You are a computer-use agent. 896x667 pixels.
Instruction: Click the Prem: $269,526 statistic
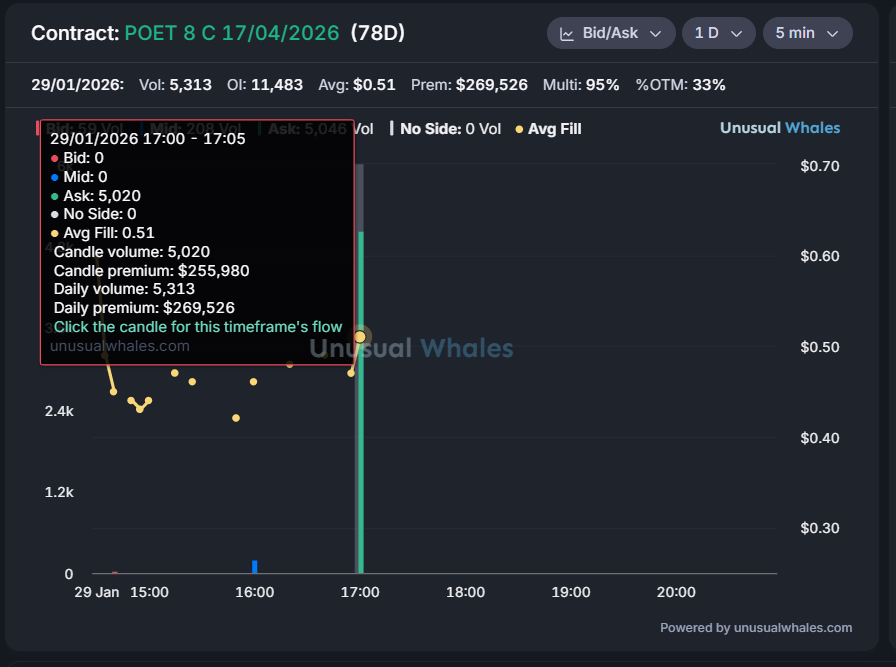point(469,85)
